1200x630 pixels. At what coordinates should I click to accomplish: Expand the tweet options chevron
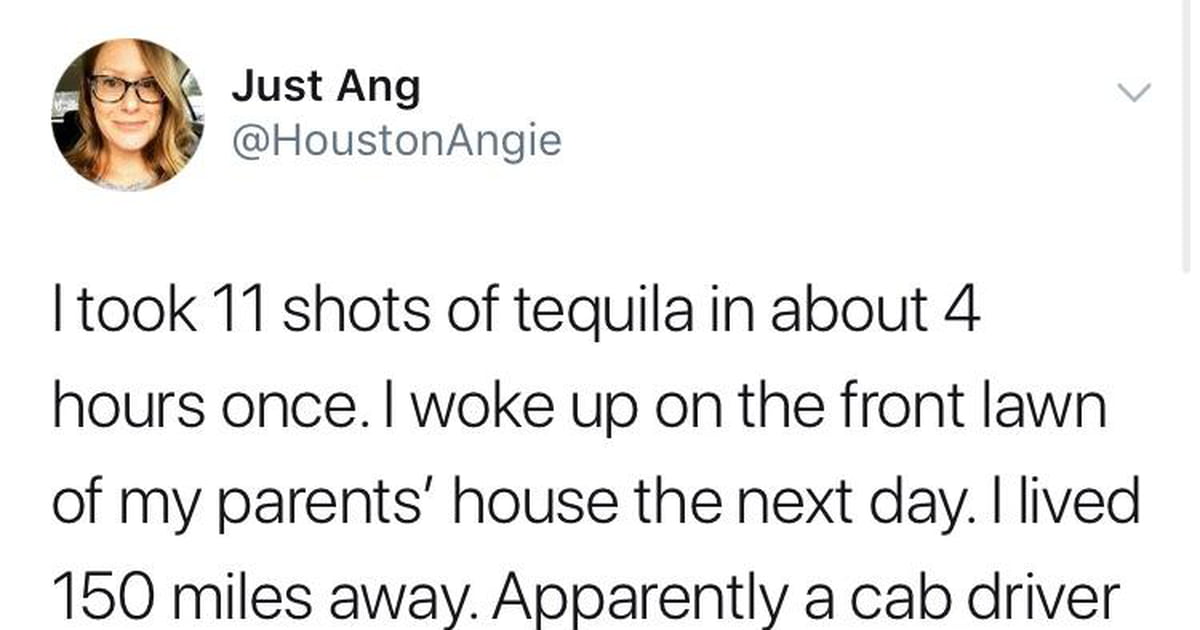point(1134,93)
